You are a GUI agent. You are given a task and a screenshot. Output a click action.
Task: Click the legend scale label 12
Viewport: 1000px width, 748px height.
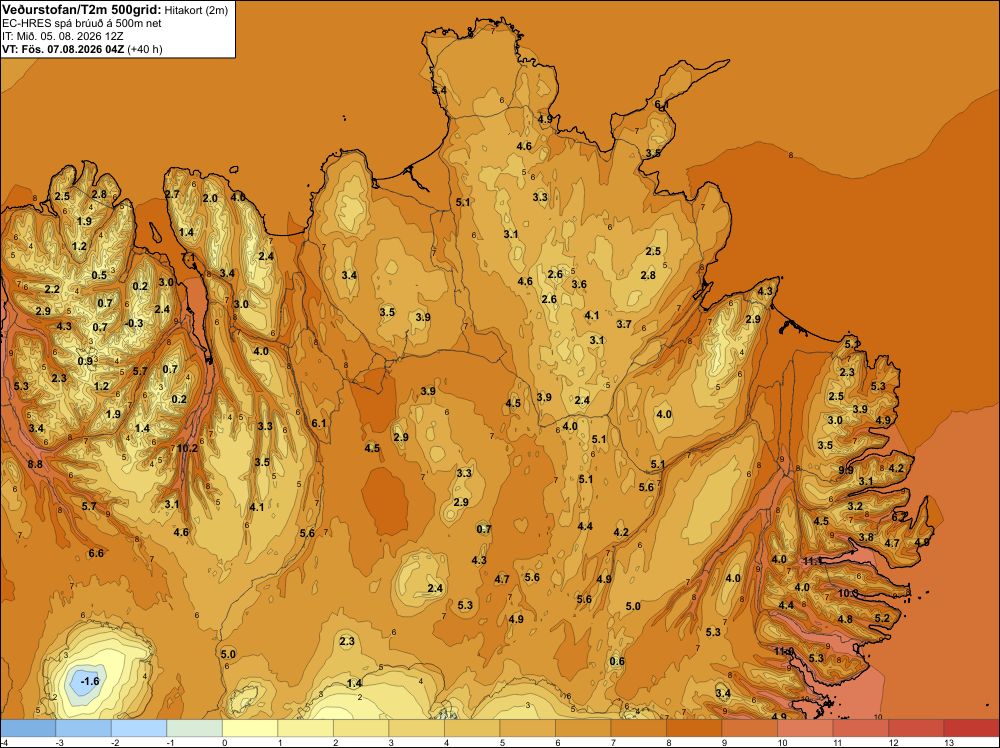[x=893, y=742]
